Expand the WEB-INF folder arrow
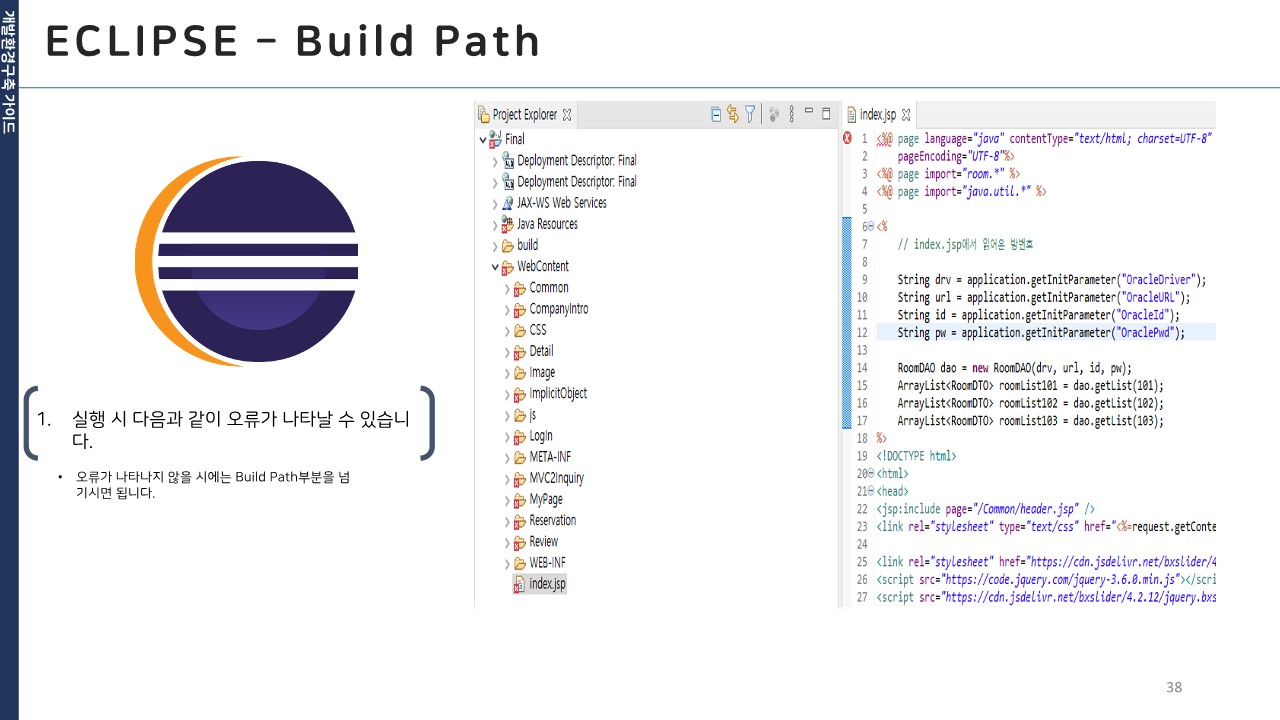Image resolution: width=1280 pixels, height=720 pixels. [507, 564]
